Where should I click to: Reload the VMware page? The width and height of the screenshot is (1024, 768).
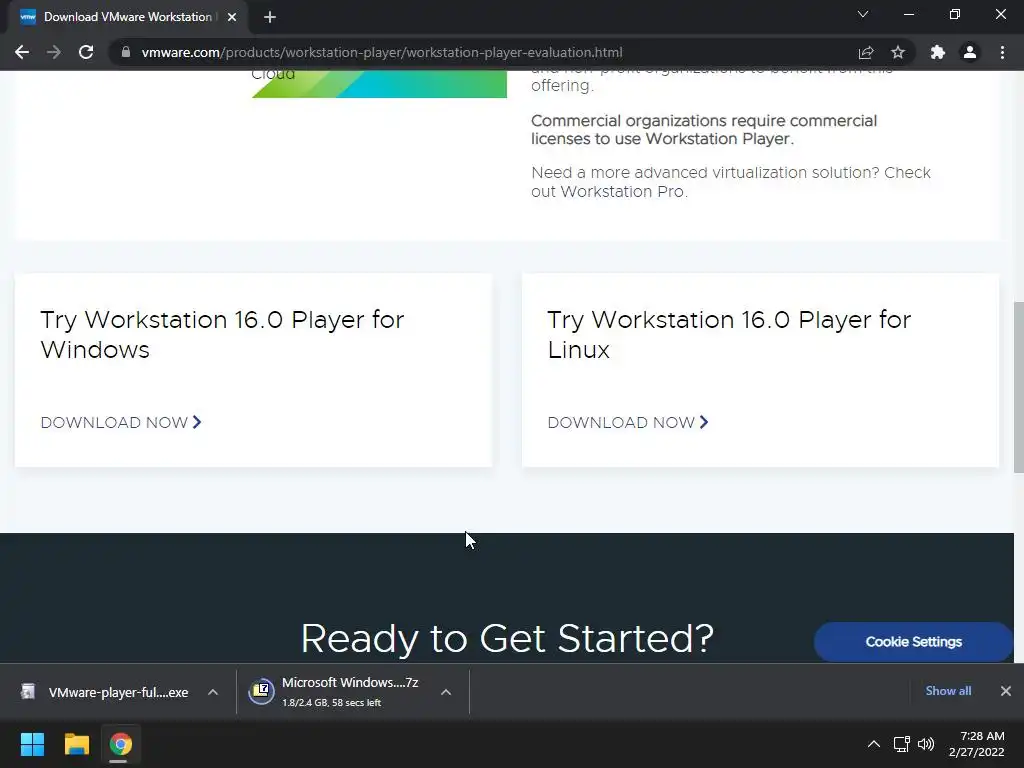(86, 52)
